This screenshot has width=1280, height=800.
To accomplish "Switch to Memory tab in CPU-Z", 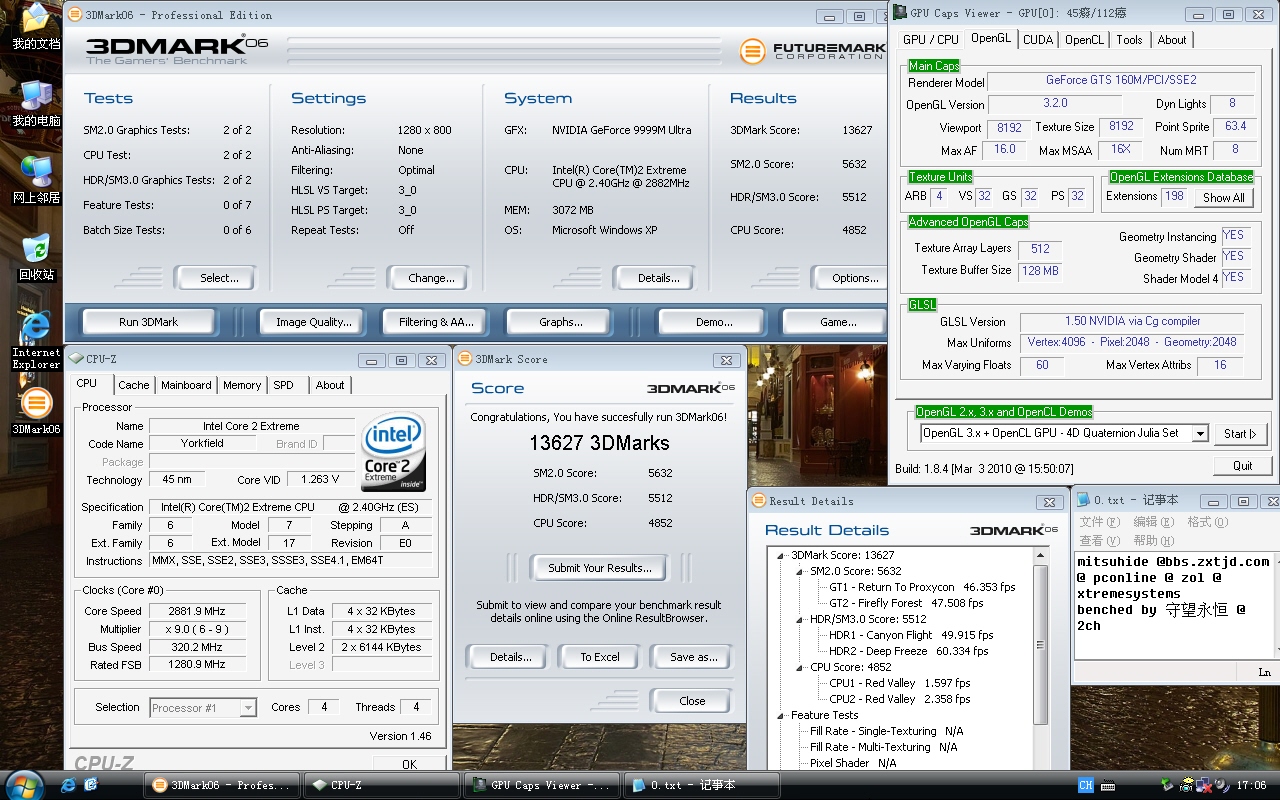I will coord(242,385).
